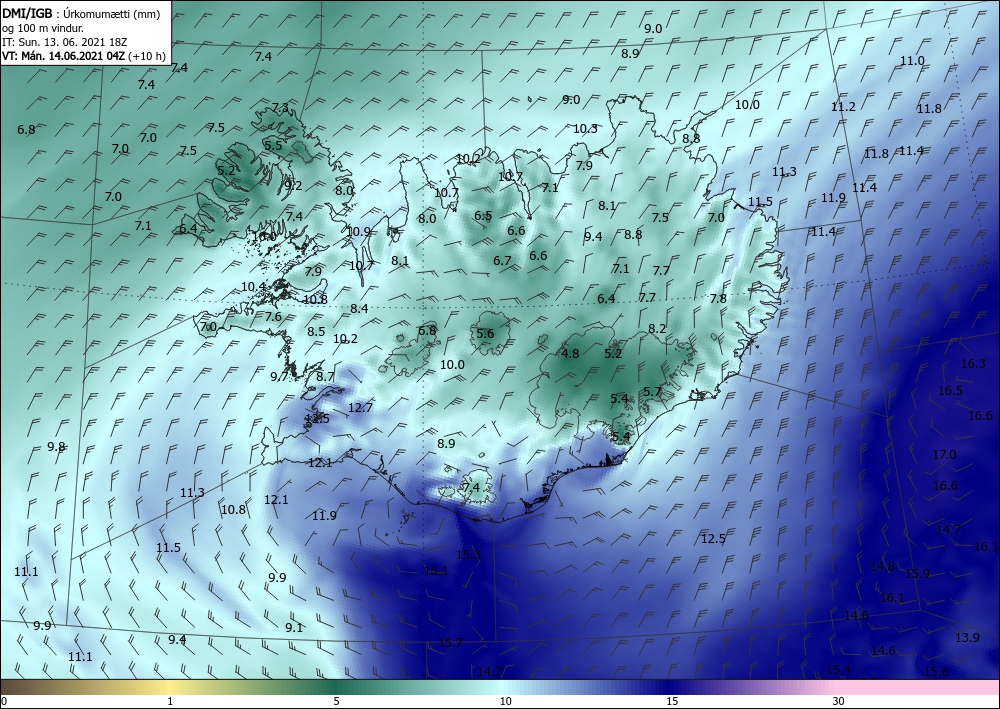The image size is (1000, 709).
Task: Click the 16.5 value on the right side
Action: (x=950, y=391)
